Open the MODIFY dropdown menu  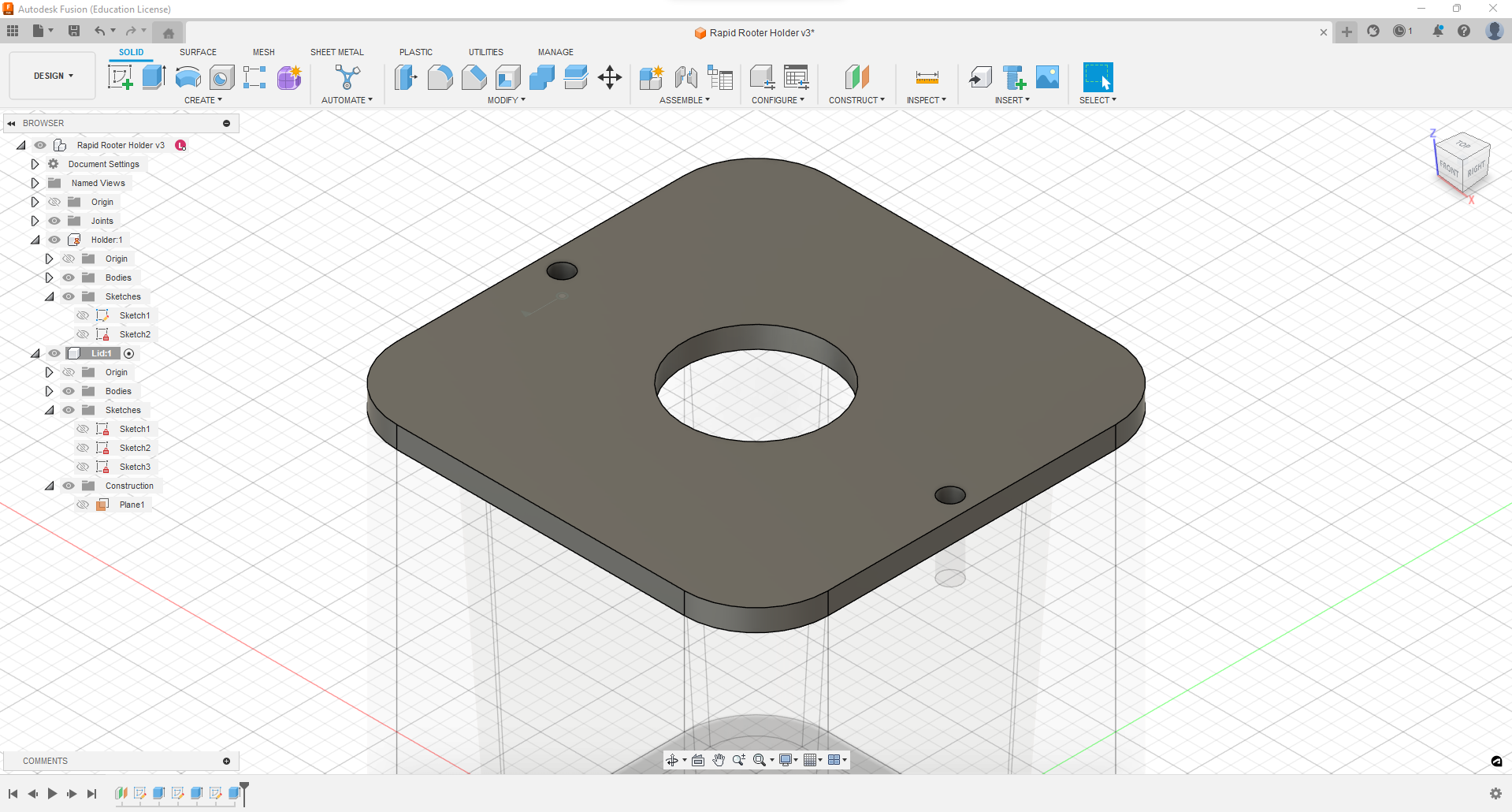(506, 100)
